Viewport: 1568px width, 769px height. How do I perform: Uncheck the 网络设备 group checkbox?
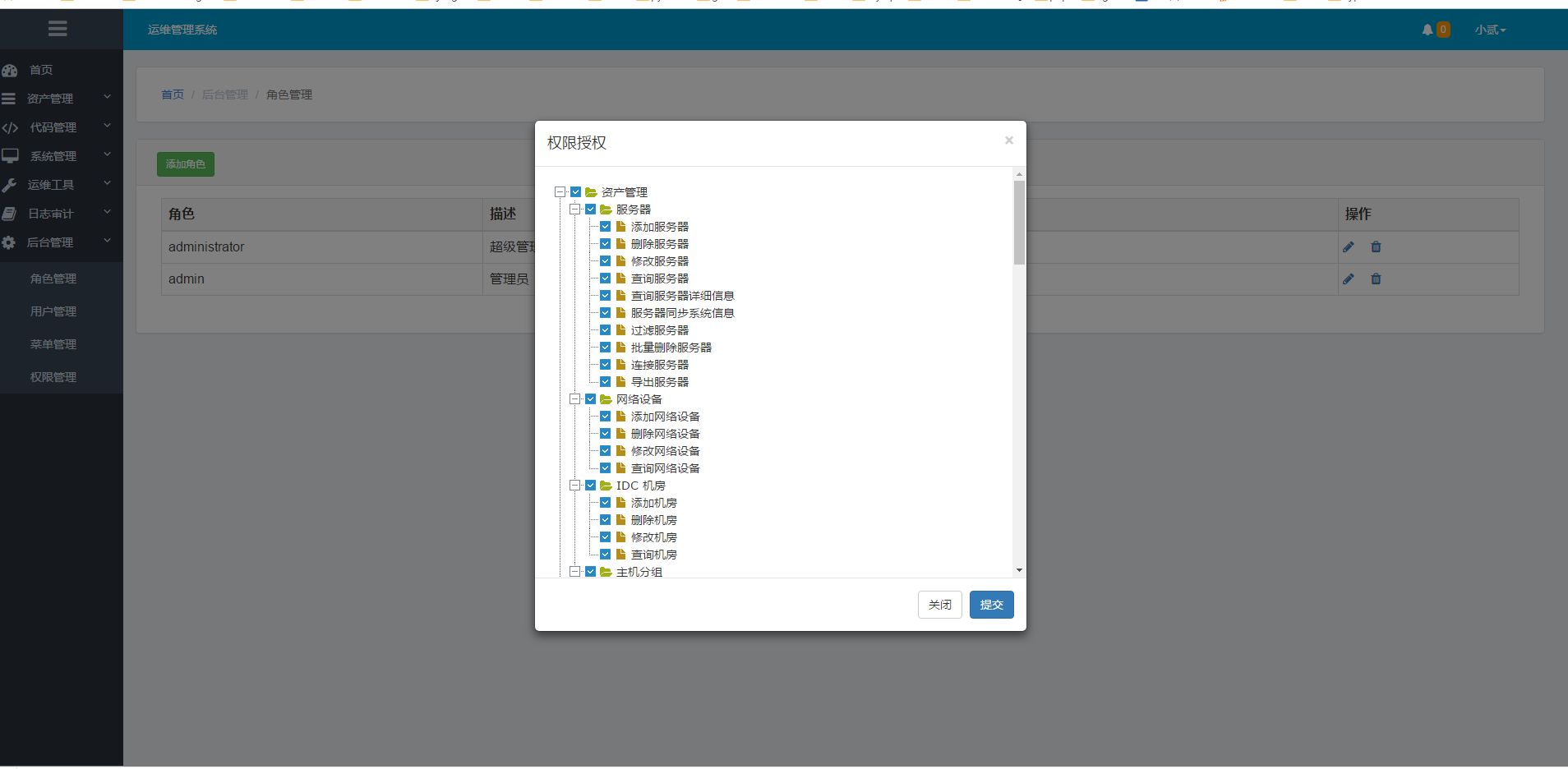point(590,399)
